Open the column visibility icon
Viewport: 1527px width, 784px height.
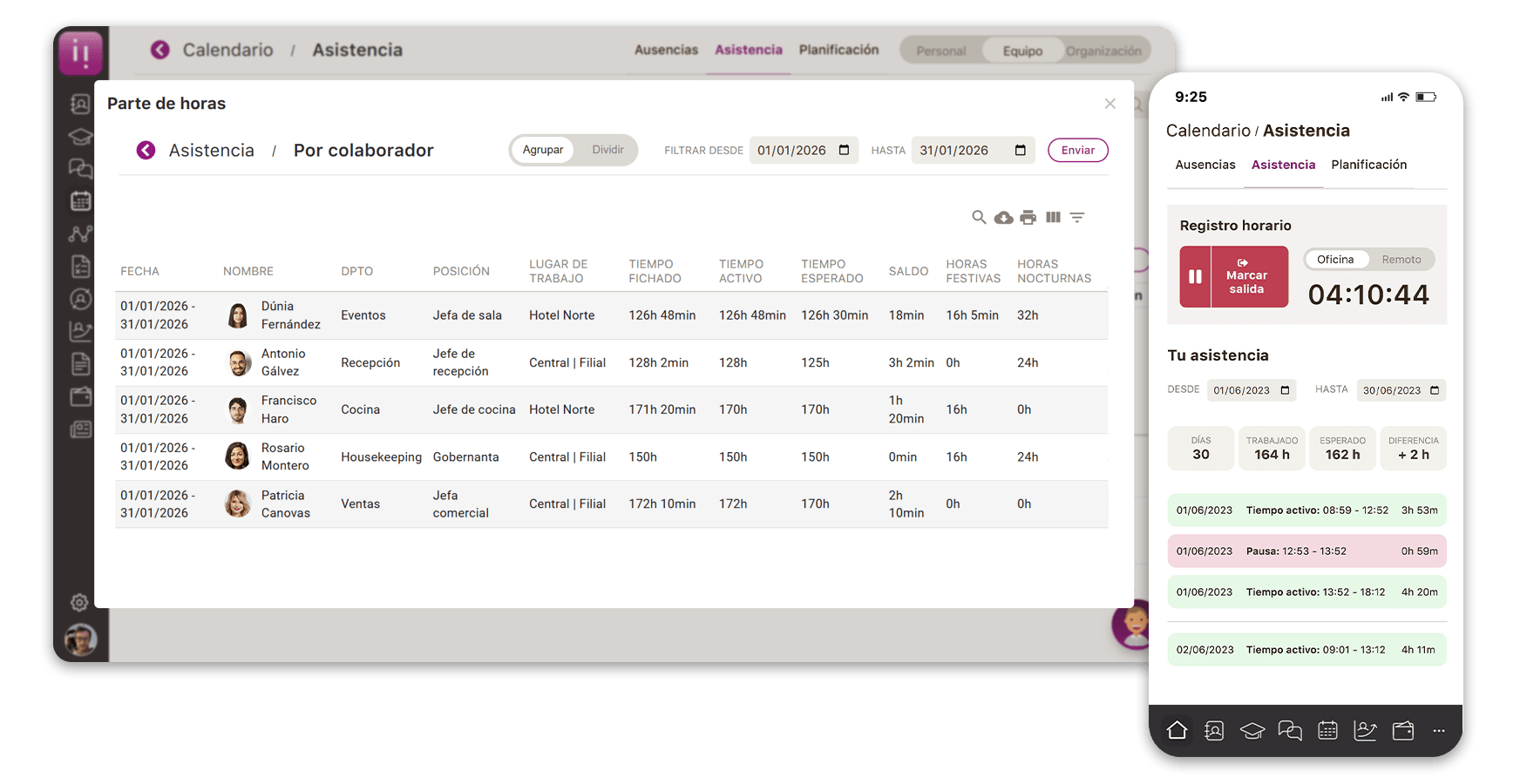[x=1053, y=218]
